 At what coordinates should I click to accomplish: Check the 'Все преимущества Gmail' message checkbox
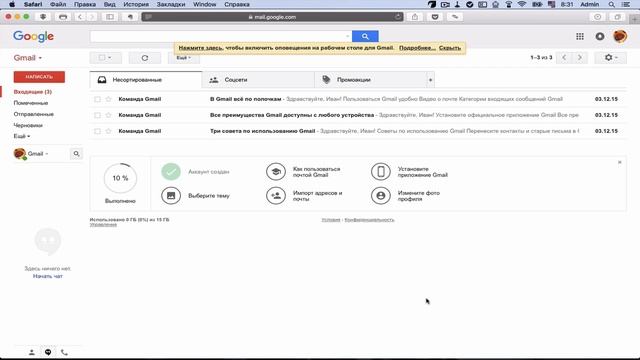(97, 115)
